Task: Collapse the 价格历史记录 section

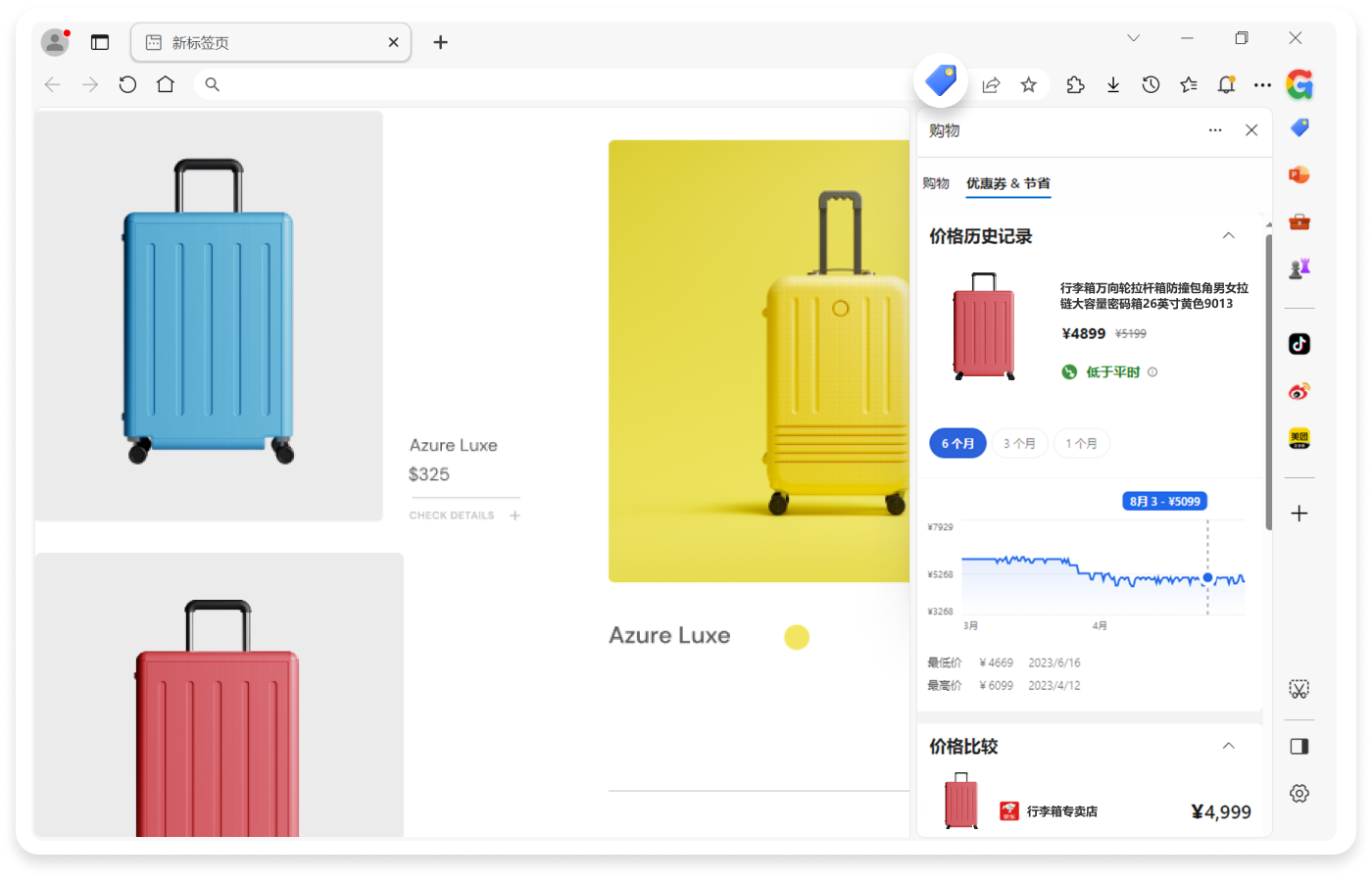Action: (1228, 236)
